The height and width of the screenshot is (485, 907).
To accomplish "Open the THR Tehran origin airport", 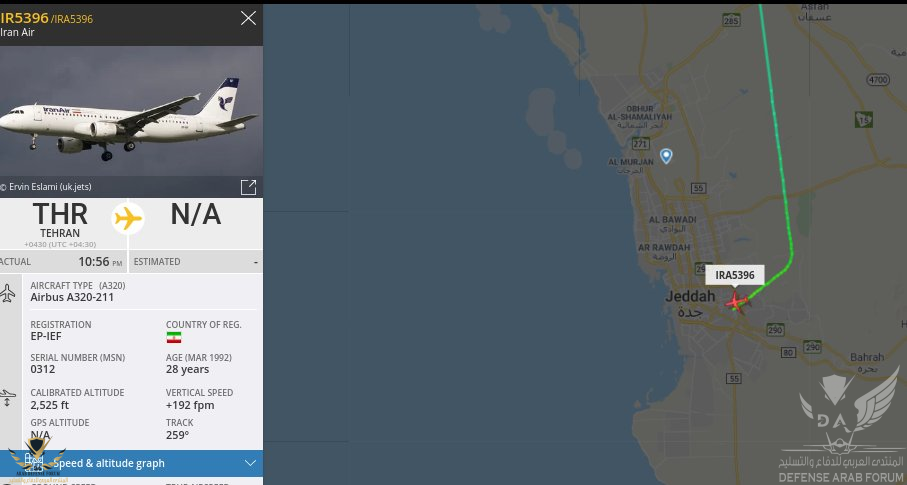I will tap(60, 219).
